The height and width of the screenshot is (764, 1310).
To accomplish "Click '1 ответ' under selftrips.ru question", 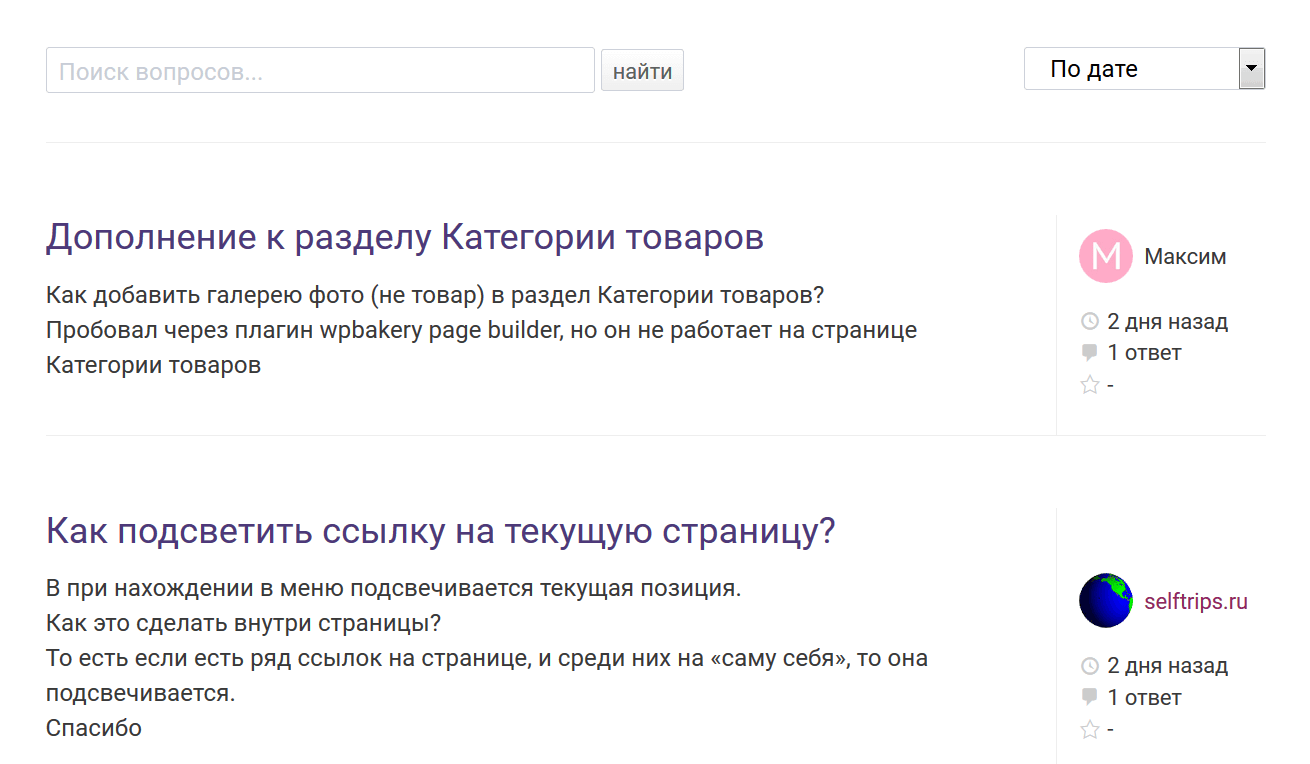I will [x=1144, y=697].
